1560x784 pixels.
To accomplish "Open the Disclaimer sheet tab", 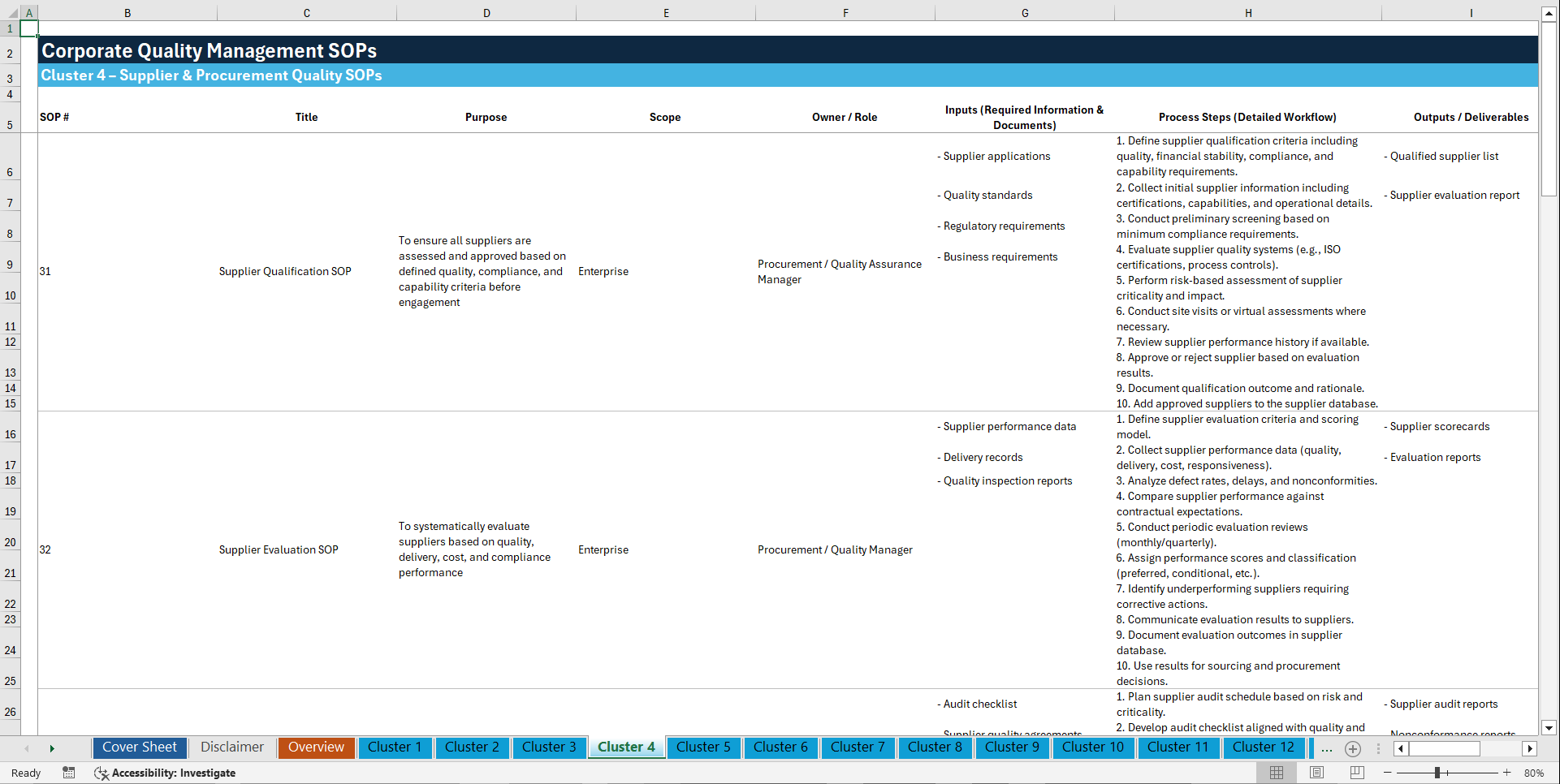I will click(x=232, y=747).
